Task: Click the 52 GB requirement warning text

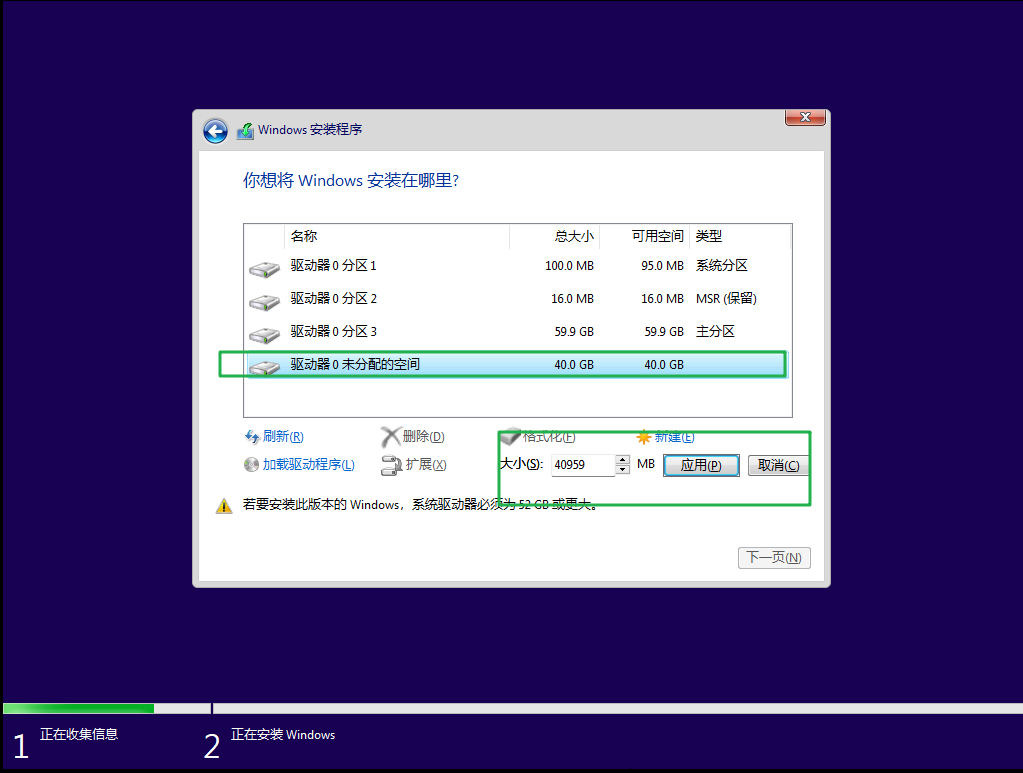Action: point(421,505)
